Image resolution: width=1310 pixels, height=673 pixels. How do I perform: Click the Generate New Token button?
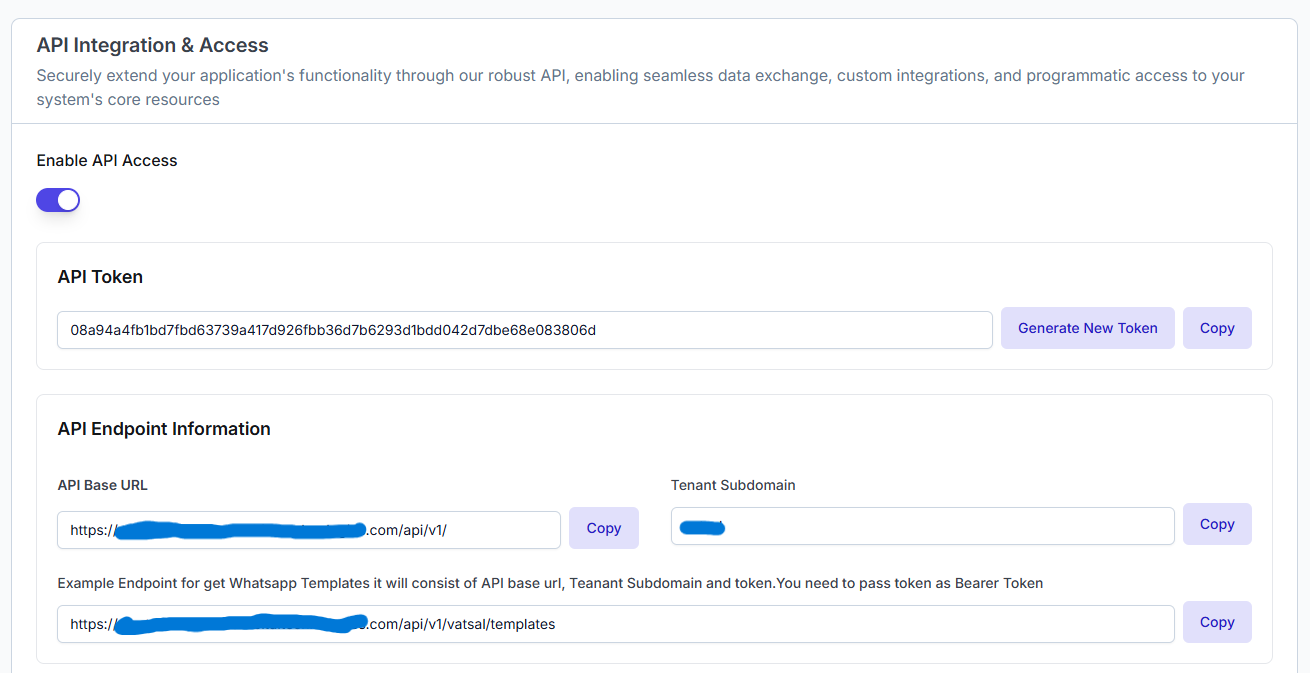point(1087,327)
